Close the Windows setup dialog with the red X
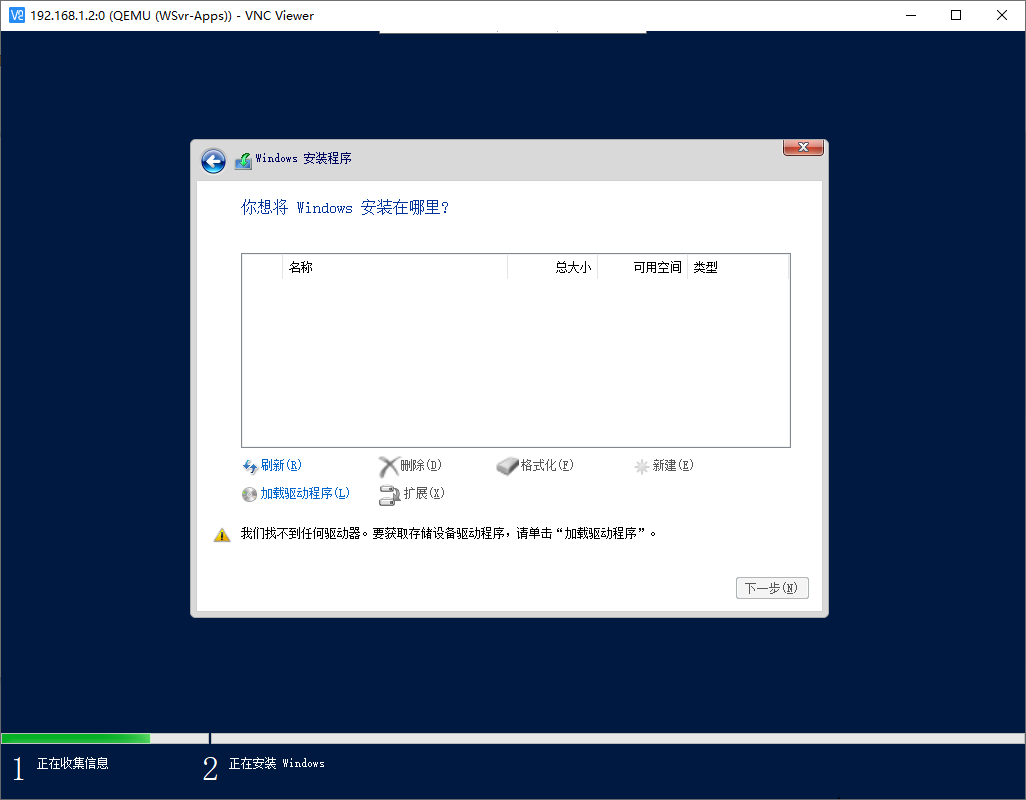The width and height of the screenshot is (1026, 800). (x=803, y=147)
